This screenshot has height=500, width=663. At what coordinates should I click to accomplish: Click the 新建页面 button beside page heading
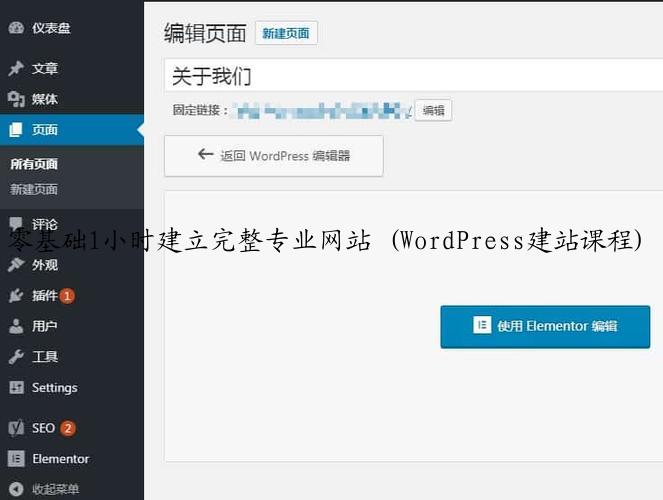pos(286,33)
